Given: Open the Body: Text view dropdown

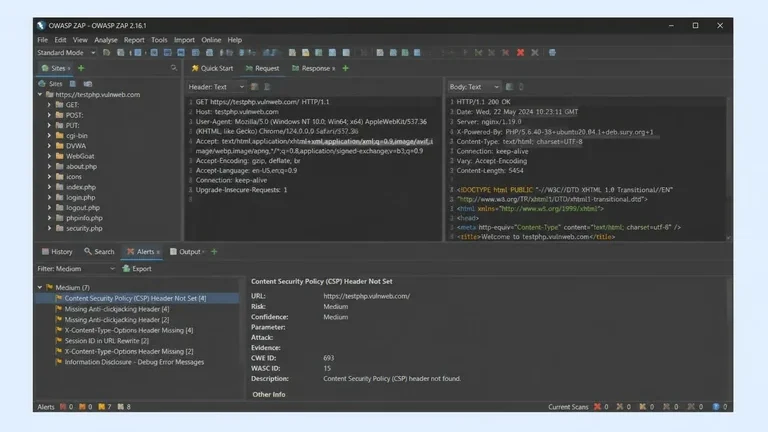Looking at the screenshot, I should tap(474, 87).
